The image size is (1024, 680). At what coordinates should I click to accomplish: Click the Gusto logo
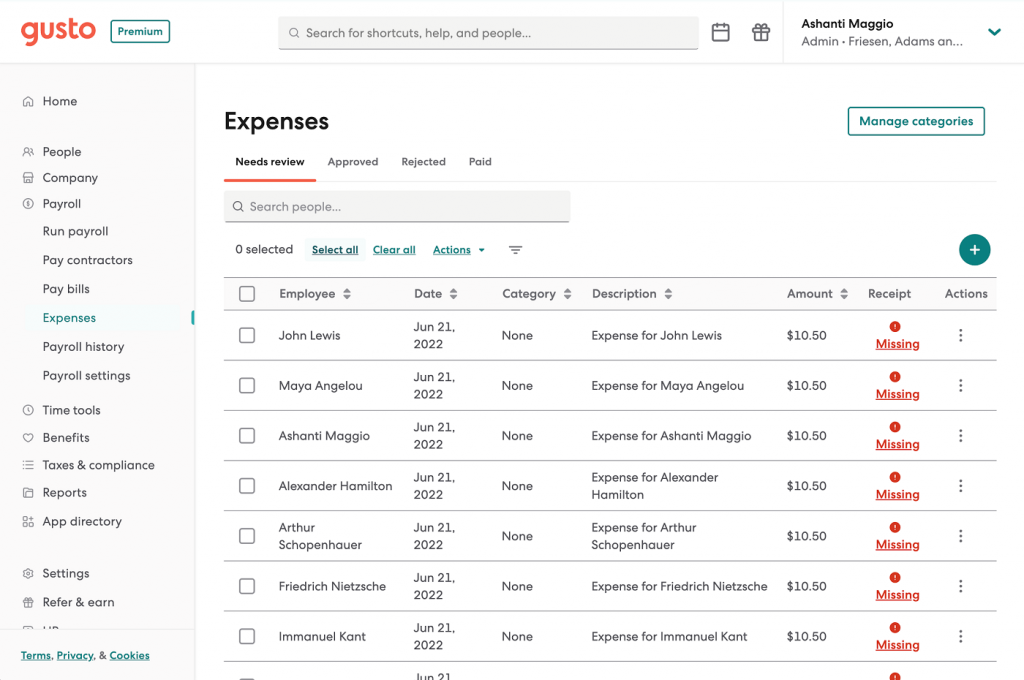coord(58,31)
